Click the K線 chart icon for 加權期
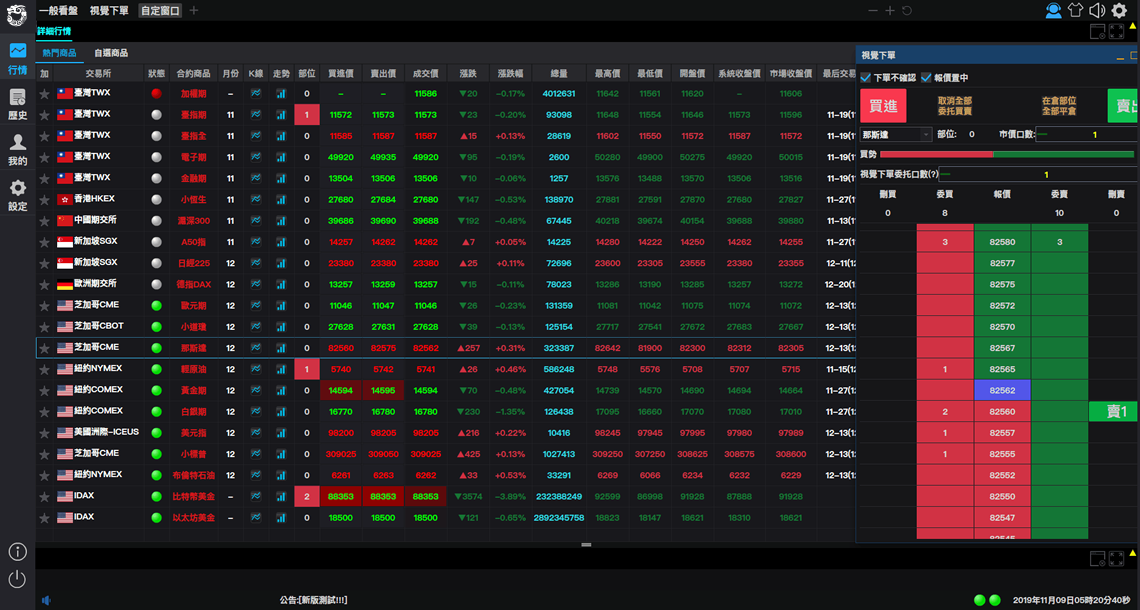Image resolution: width=1140 pixels, height=610 pixels. click(256, 93)
